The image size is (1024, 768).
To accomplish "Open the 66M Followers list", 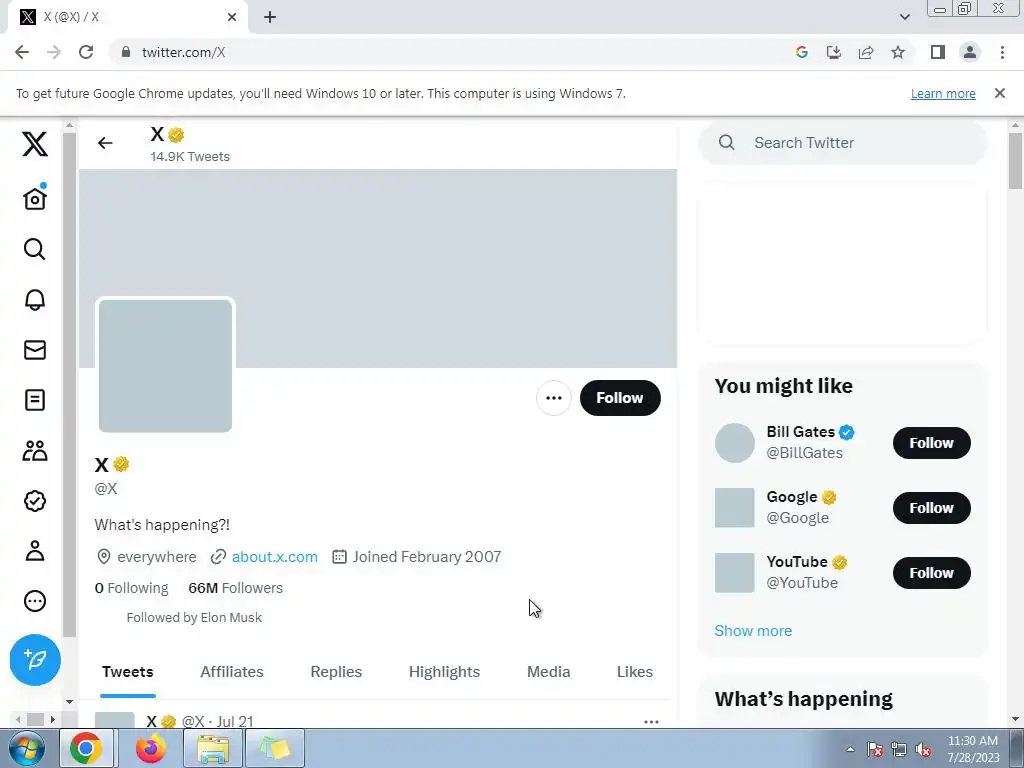I will (236, 588).
